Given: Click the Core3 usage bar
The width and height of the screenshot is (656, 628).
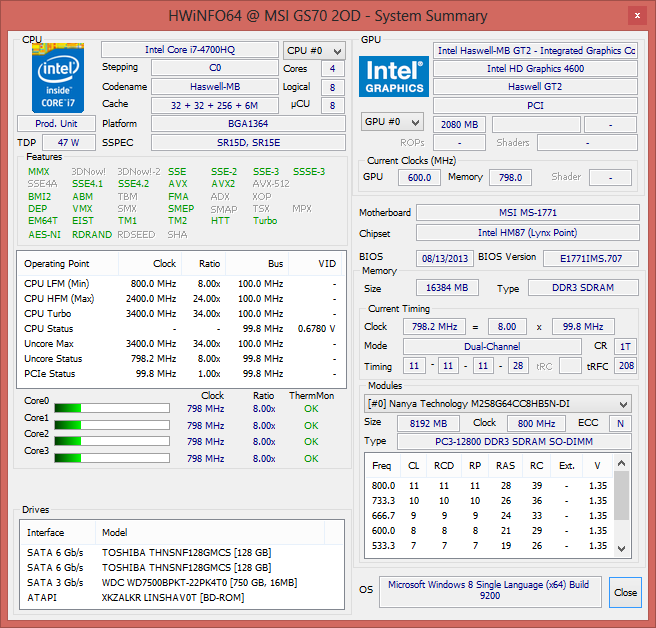Looking at the screenshot, I should 112,458.
